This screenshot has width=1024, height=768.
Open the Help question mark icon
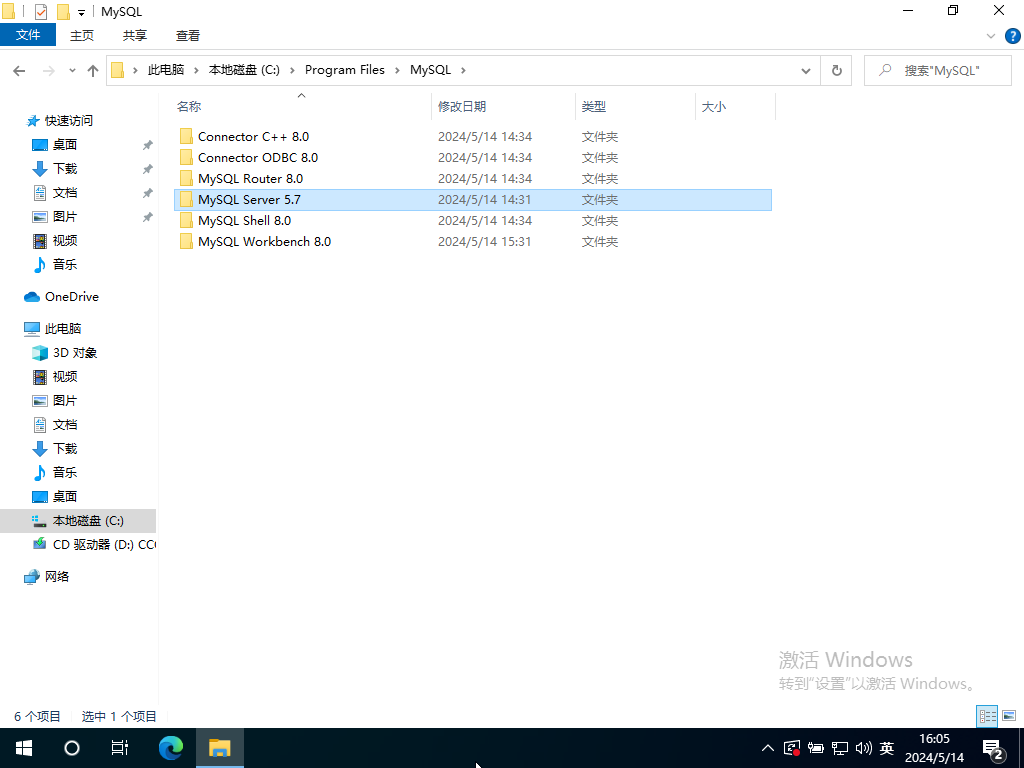click(x=1012, y=35)
